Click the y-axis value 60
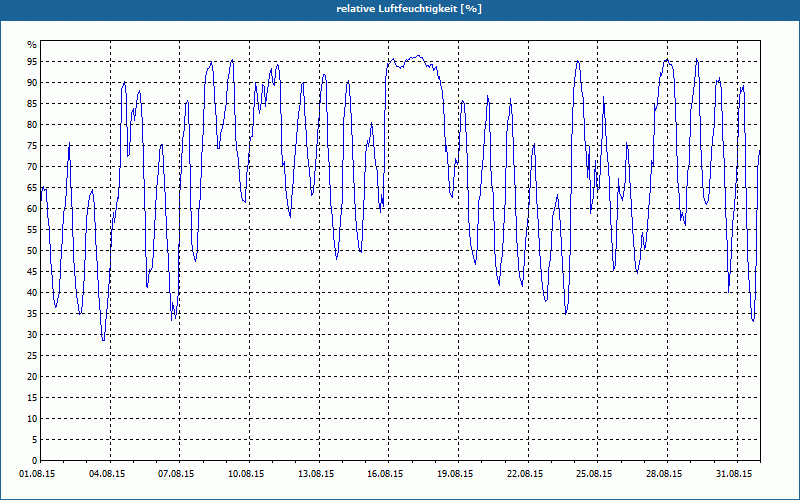Image resolution: width=800 pixels, height=500 pixels. point(32,209)
